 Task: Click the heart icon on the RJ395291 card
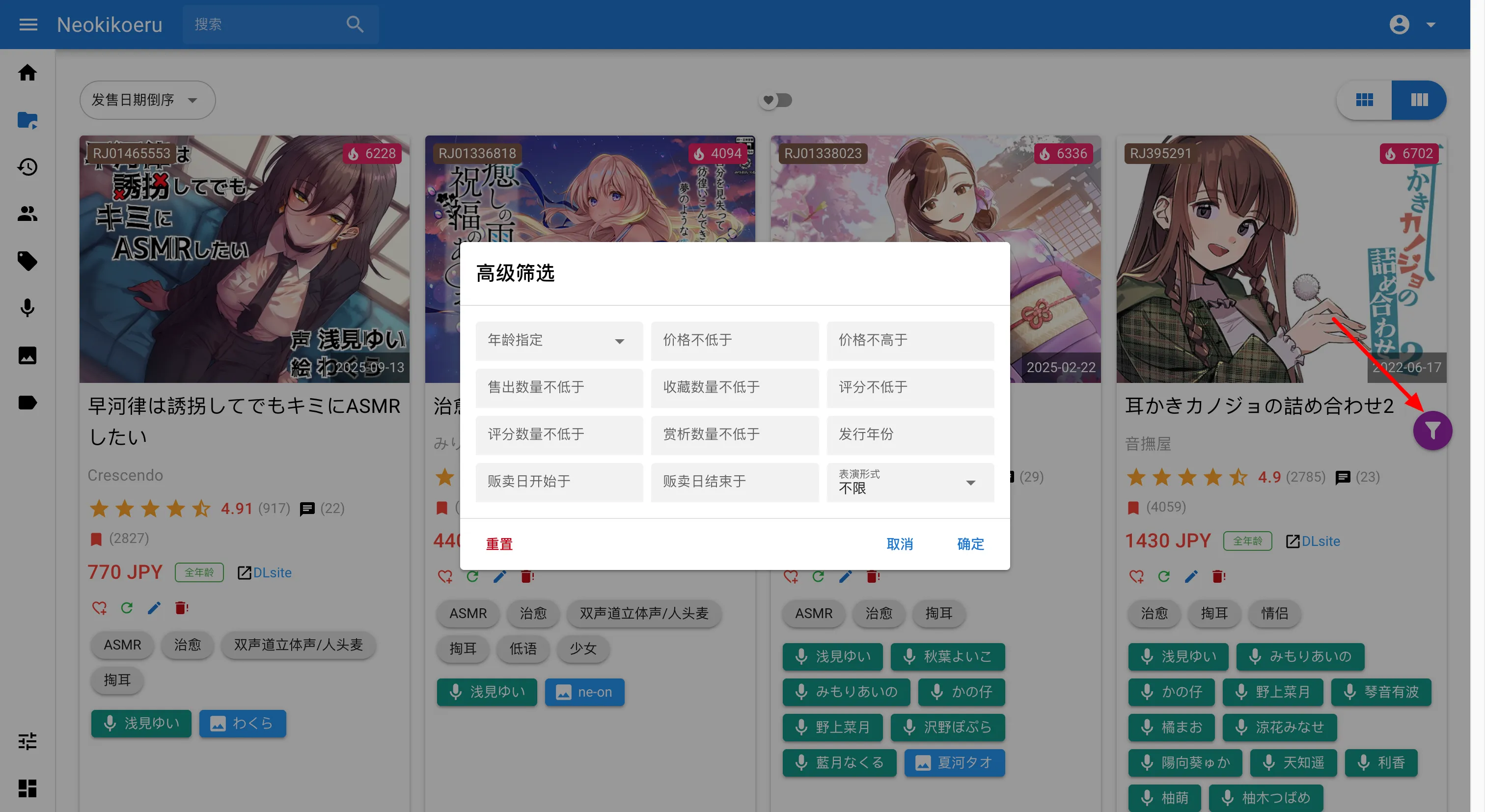pyautogui.click(x=1136, y=576)
